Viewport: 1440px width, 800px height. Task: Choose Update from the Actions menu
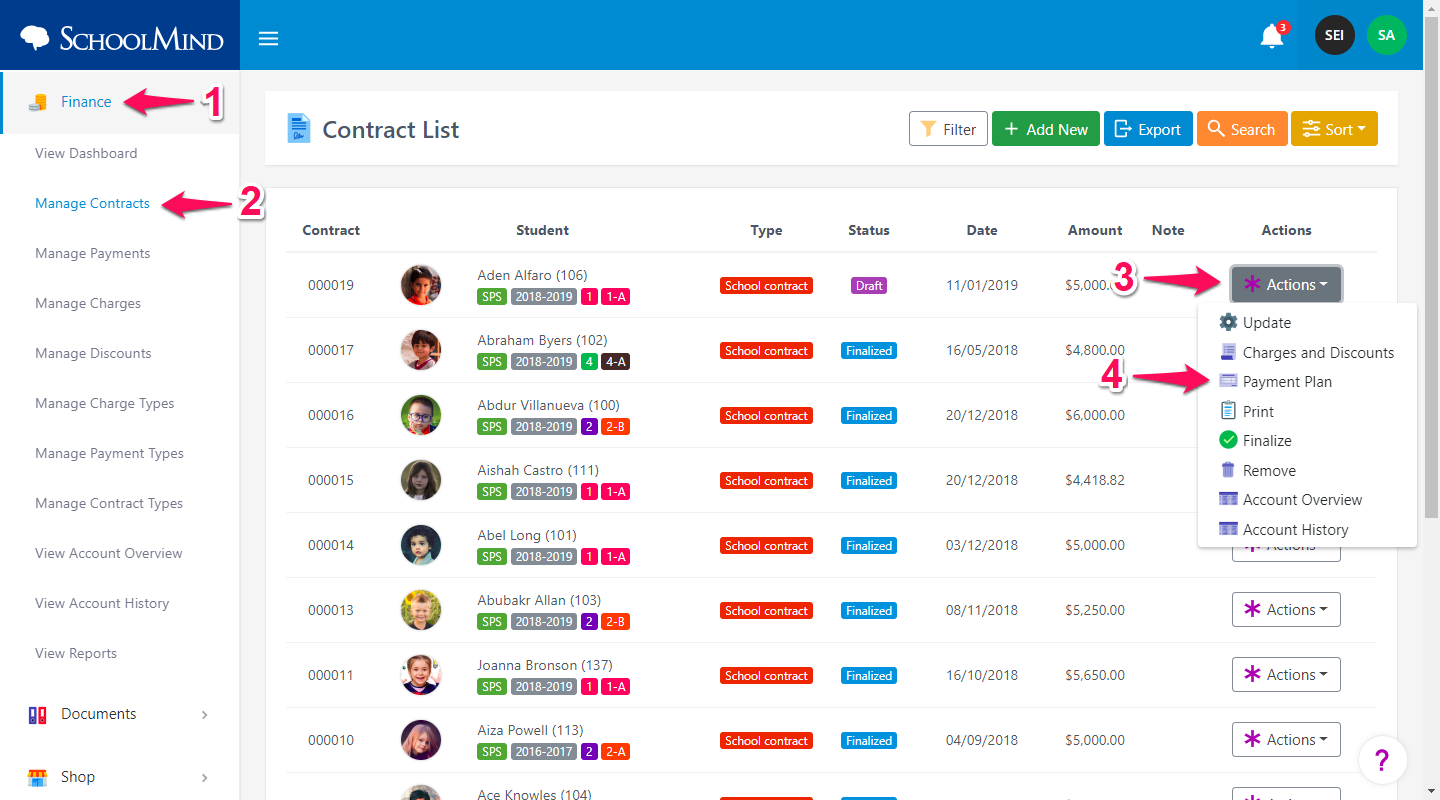[1307, 322]
